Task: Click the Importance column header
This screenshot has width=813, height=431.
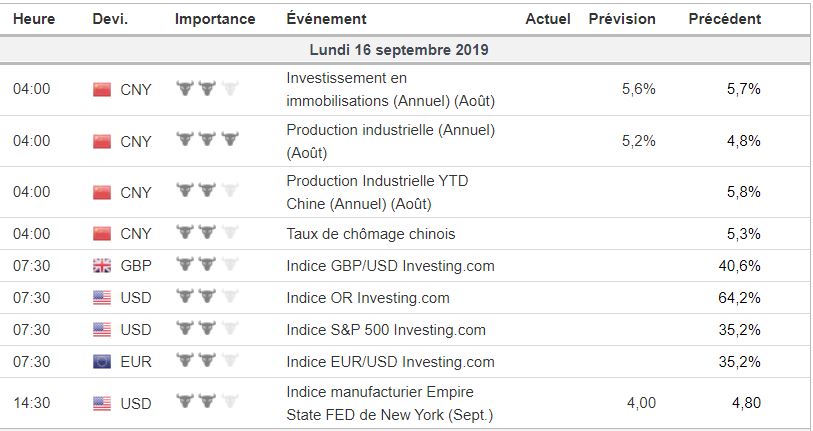Action: 214,19
